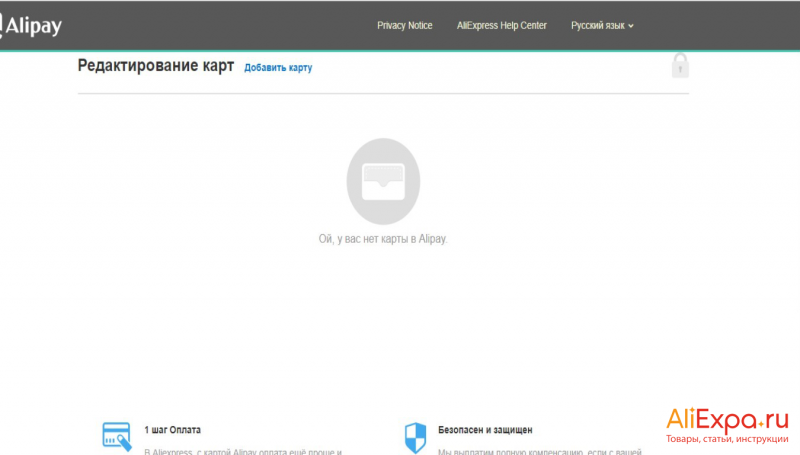Screen dimensions: 800x455
Task: Click the Редактирование карт page heading
Action: 156,66
